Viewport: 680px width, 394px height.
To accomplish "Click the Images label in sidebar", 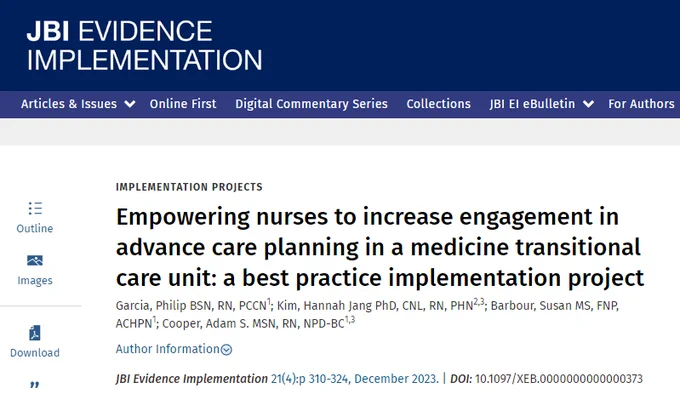I will pyautogui.click(x=35, y=280).
